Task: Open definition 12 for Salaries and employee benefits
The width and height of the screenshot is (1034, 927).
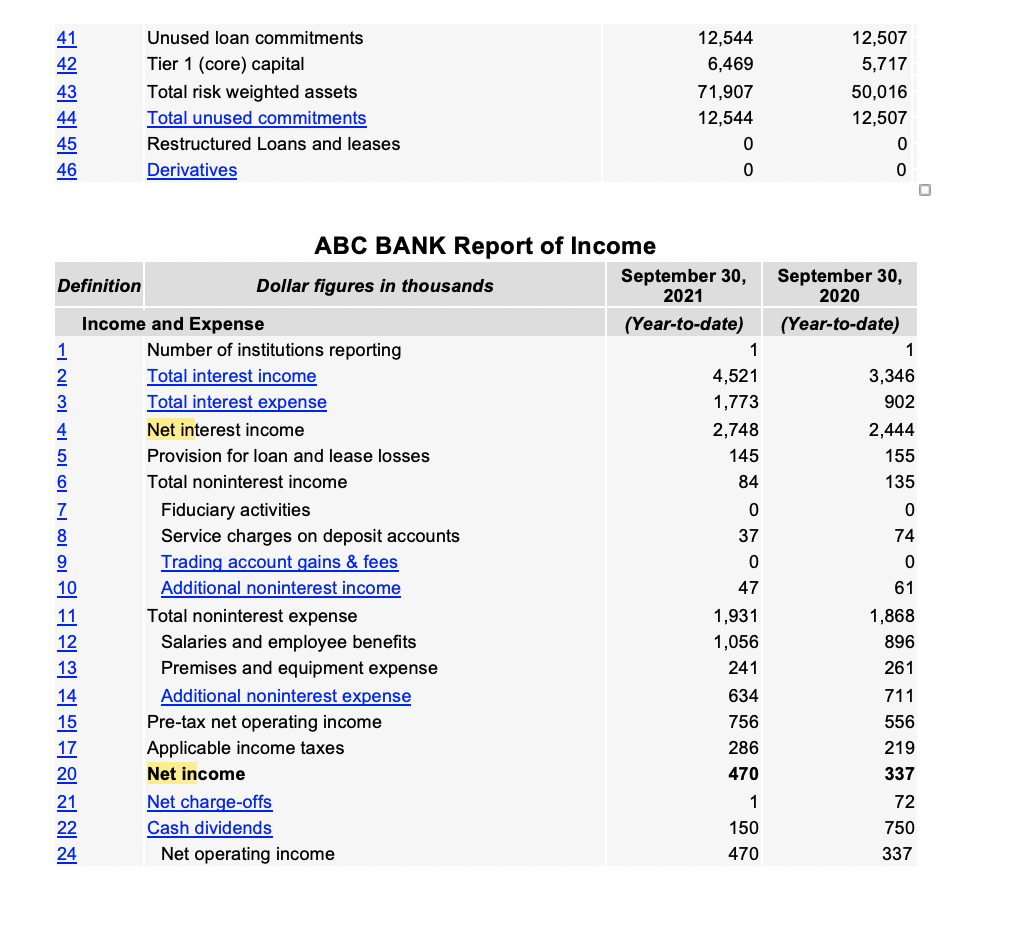Action: pyautogui.click(x=67, y=642)
